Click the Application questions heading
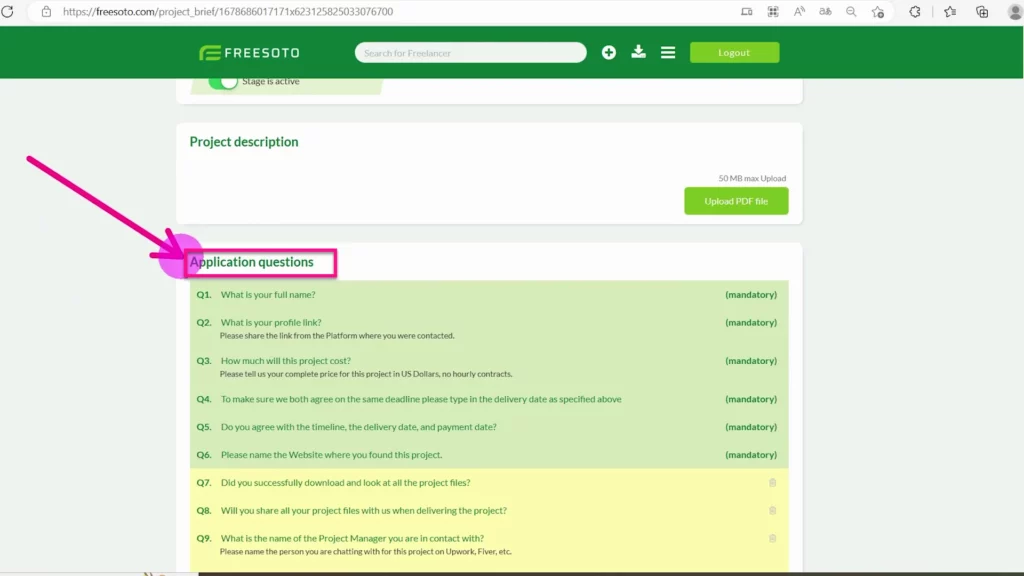The image size is (1024, 576). point(251,262)
